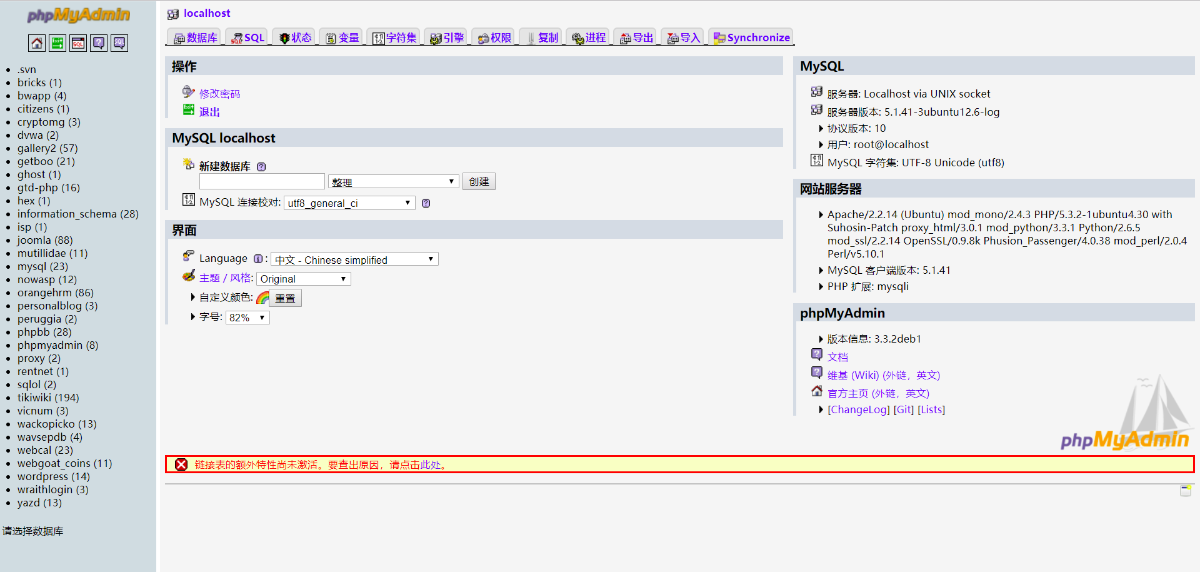Select the wordpress database

point(43,477)
